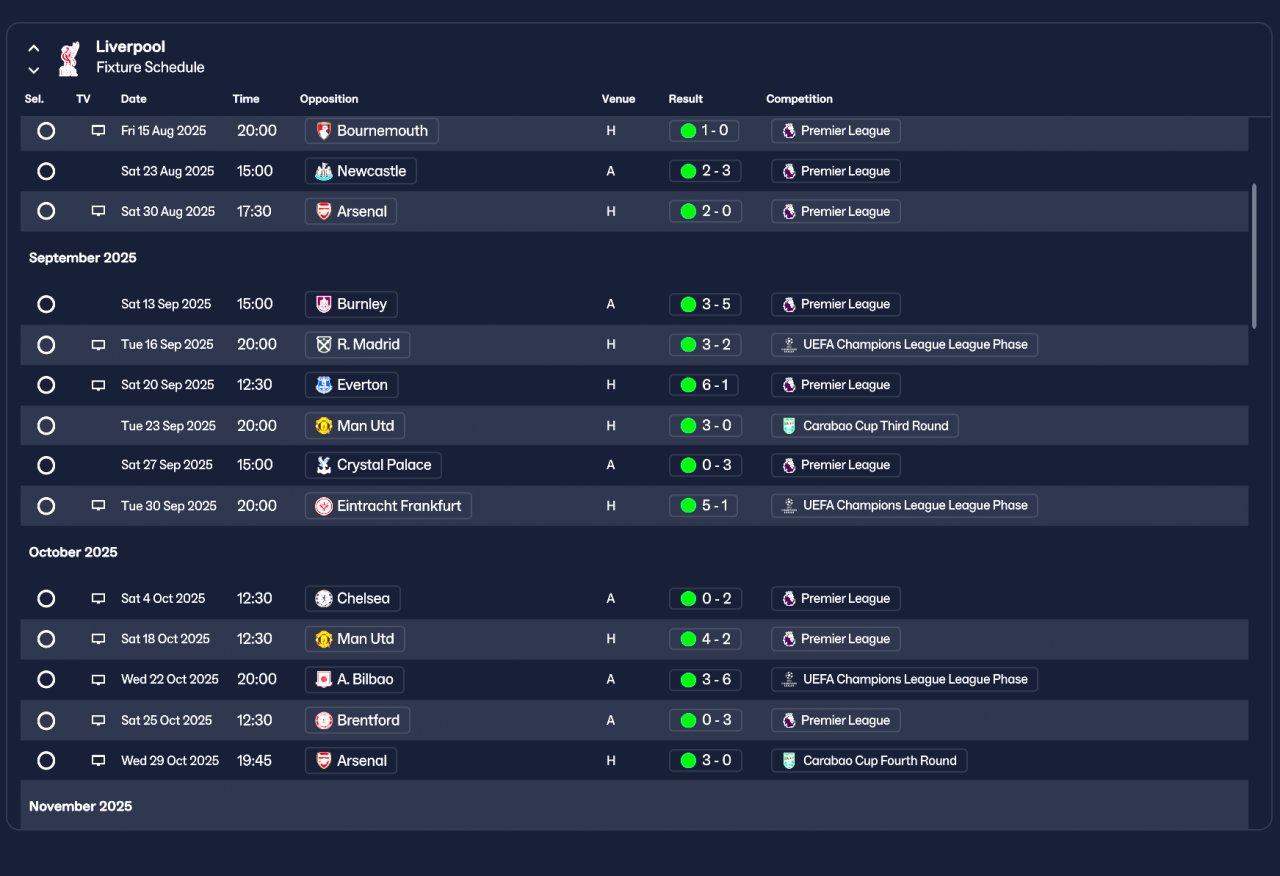This screenshot has height=876, width=1280.
Task: Select the Crystal Palace fixture radio button
Action: [x=46, y=465]
